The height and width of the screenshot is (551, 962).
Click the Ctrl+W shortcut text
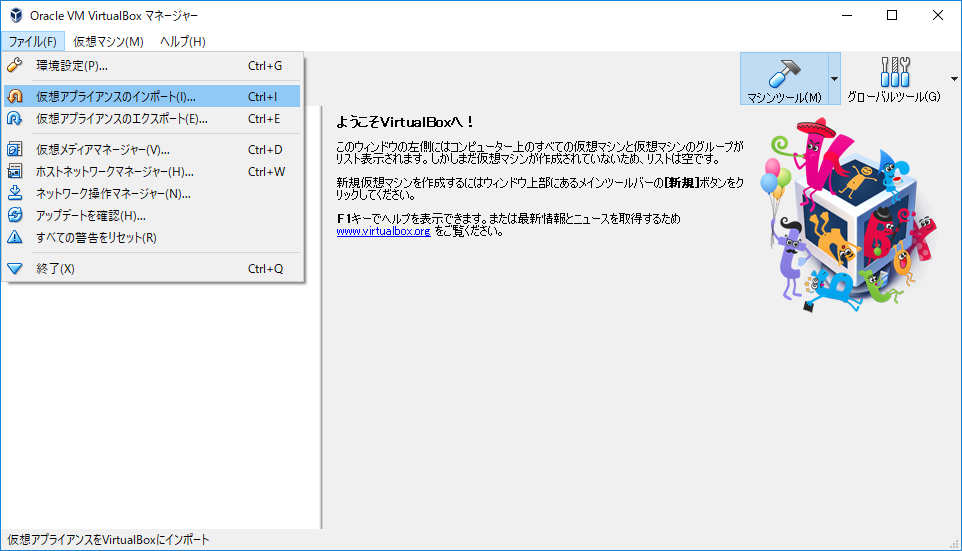coord(266,171)
